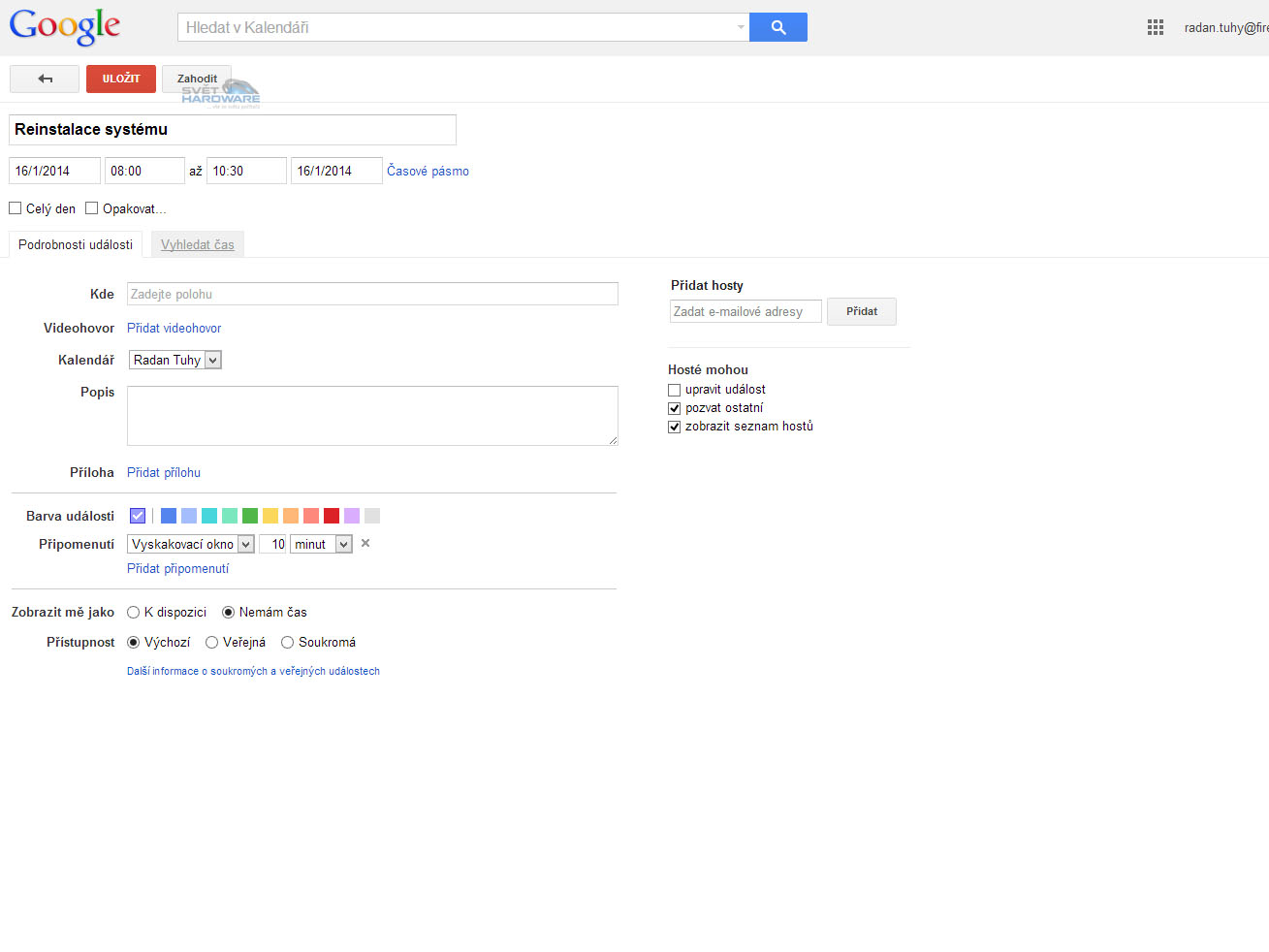This screenshot has width=1269, height=952.
Task: Save the event with ULOŽIT button
Action: coord(121,79)
